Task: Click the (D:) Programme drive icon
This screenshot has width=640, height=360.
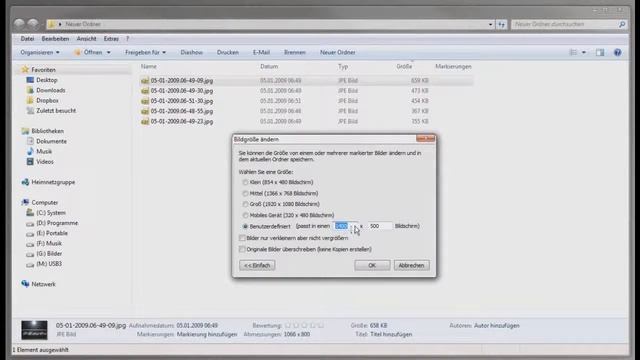Action: tap(30, 223)
